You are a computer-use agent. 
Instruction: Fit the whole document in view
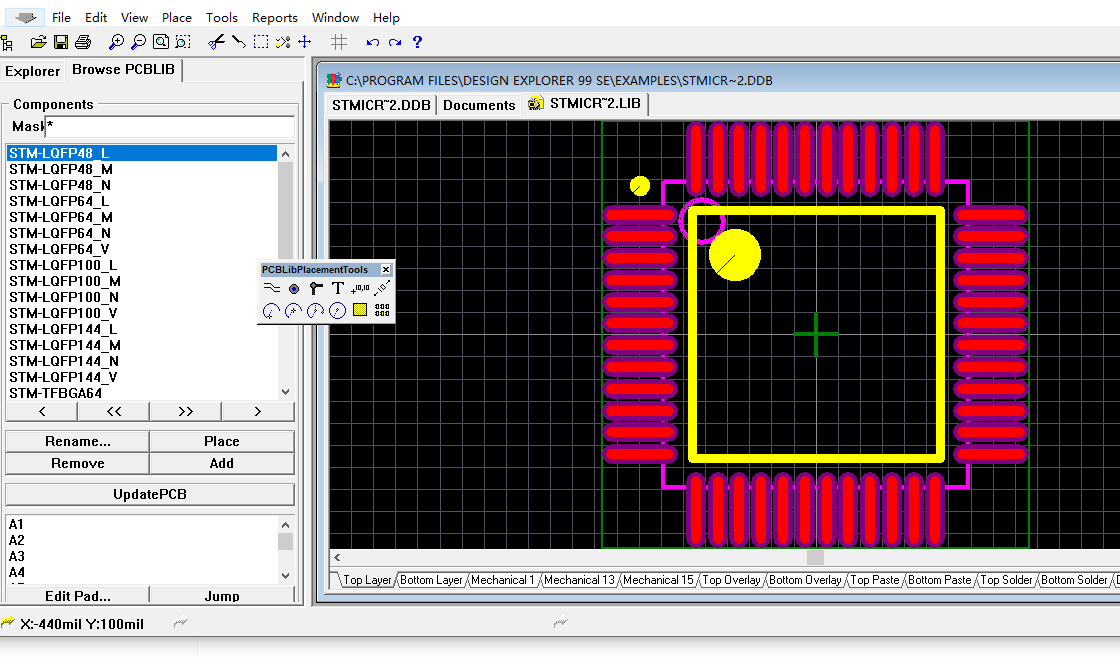(161, 42)
